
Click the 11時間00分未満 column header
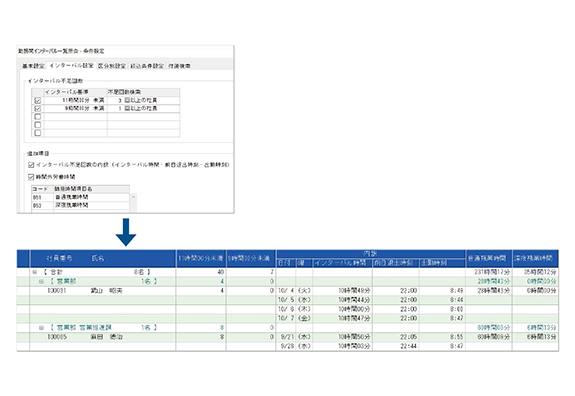(201, 258)
